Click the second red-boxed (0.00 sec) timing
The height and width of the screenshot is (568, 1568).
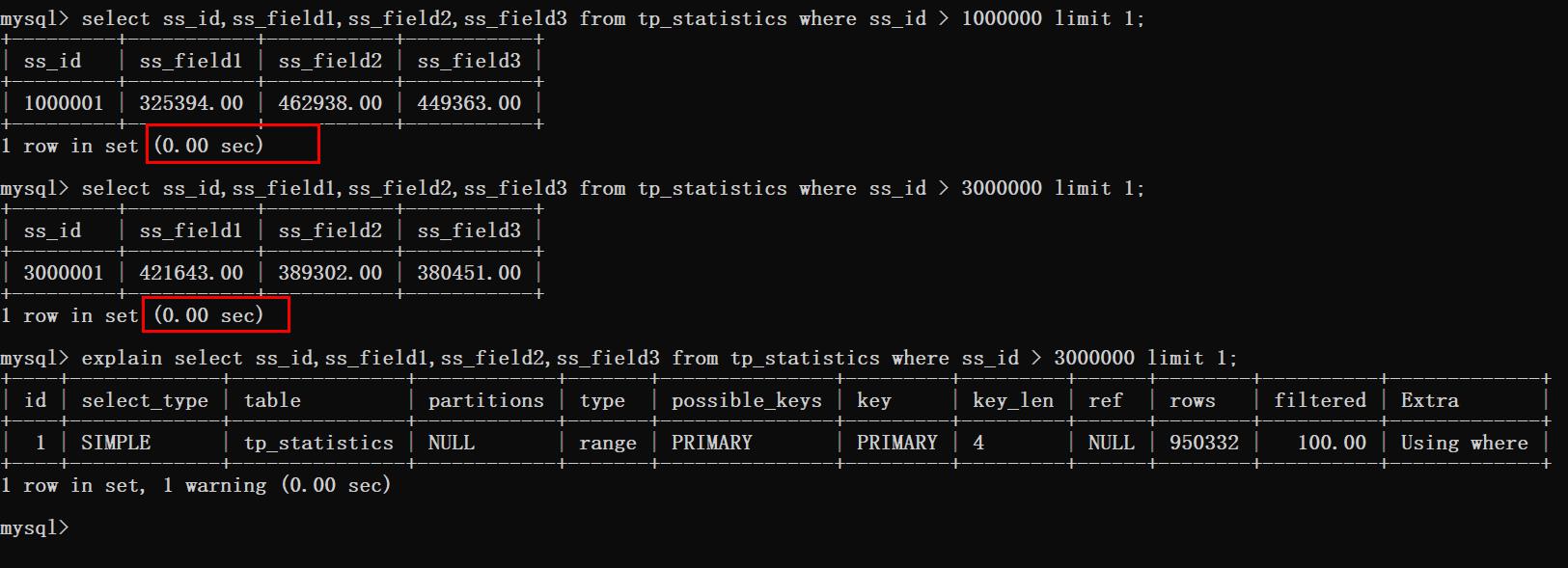point(208,315)
